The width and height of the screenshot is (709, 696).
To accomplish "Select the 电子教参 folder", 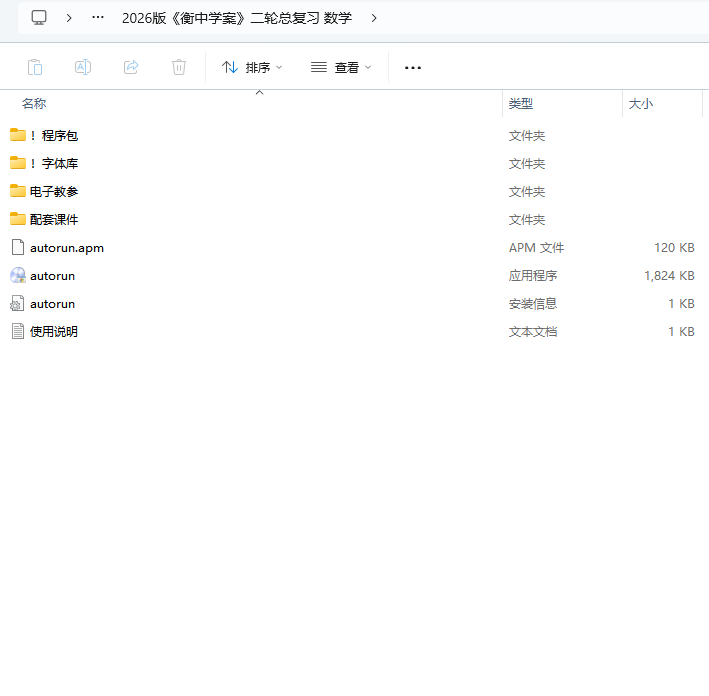I will [54, 191].
